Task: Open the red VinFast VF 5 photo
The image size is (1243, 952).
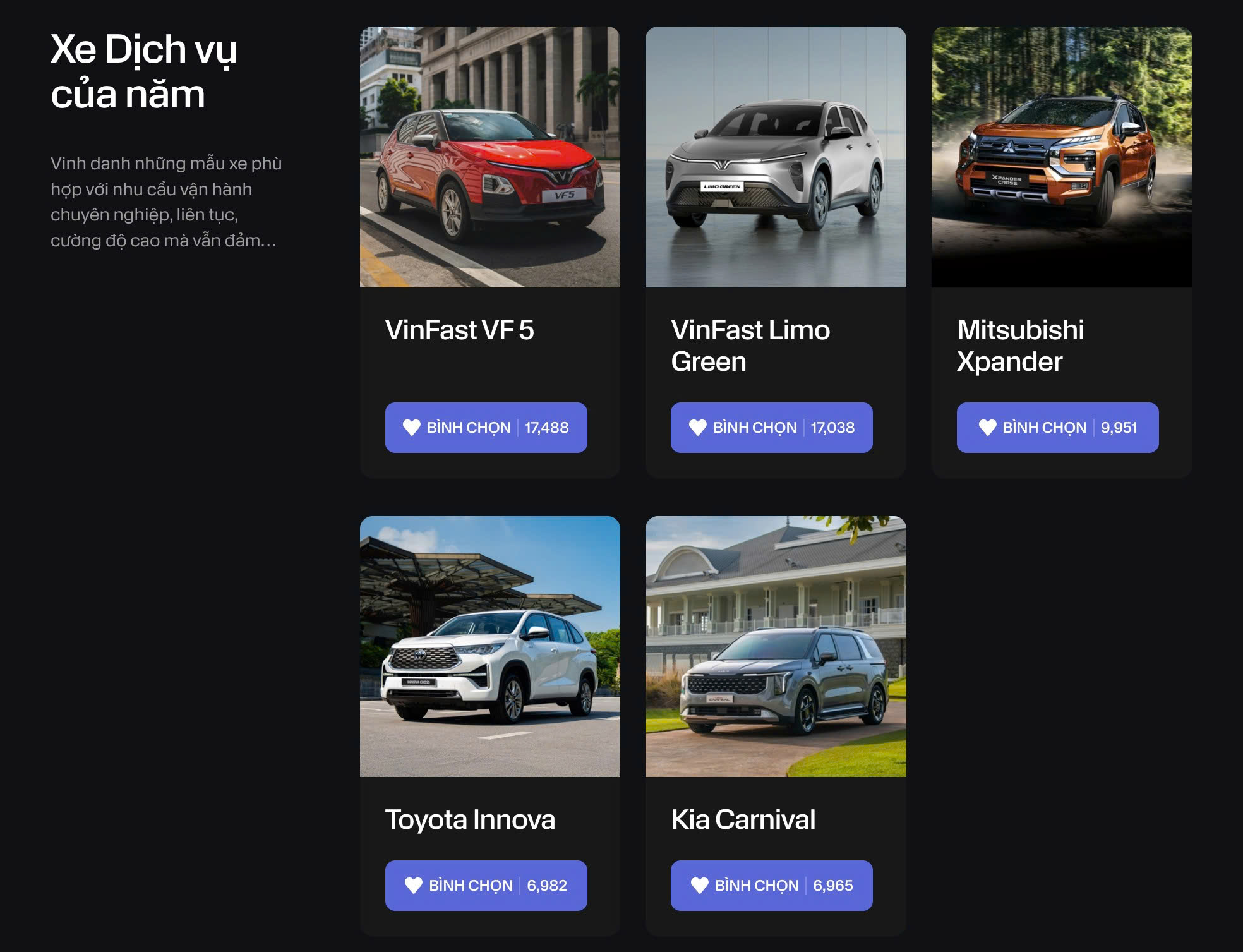Action: tap(490, 157)
